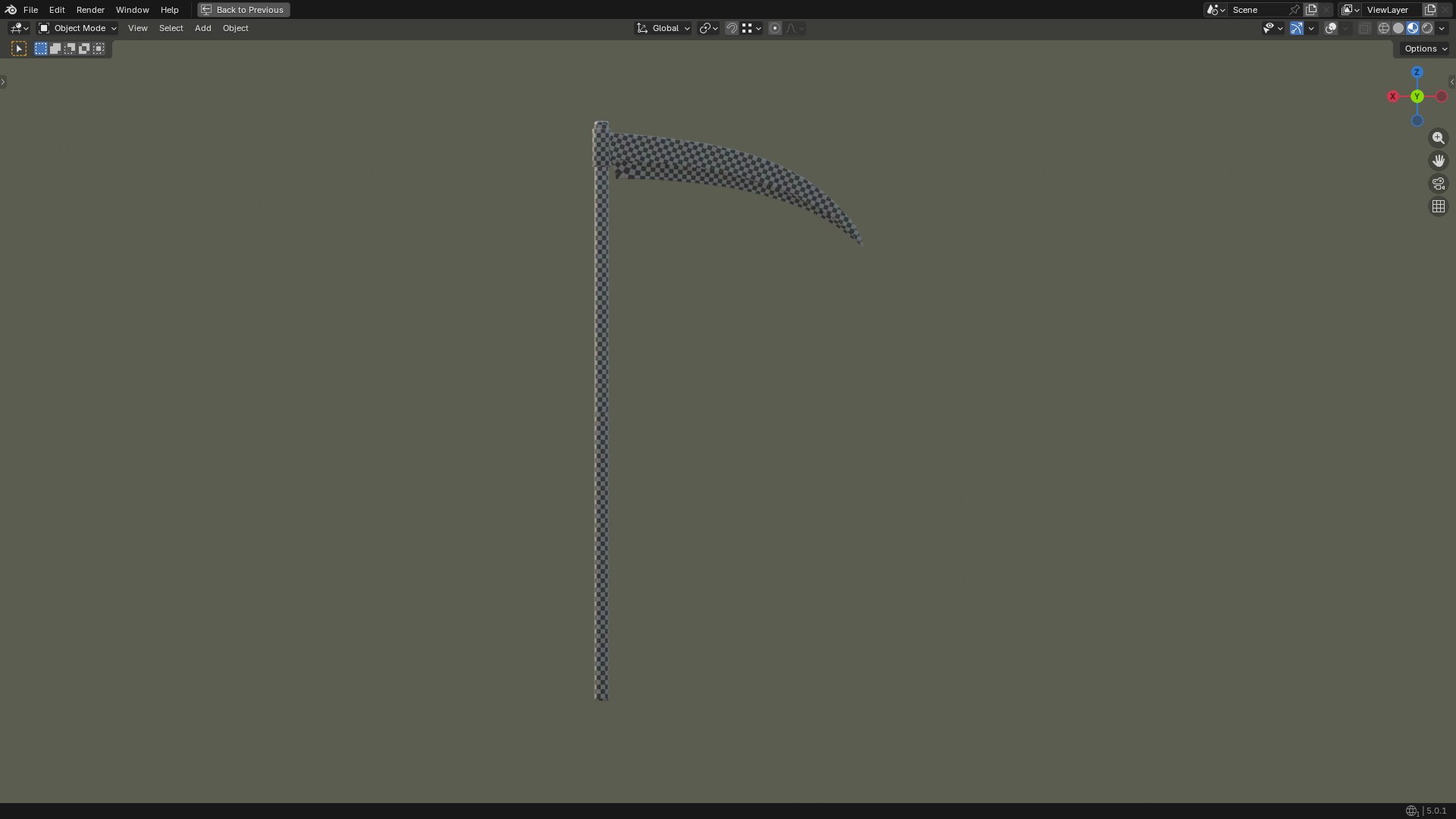Screen dimensions: 1456x819
Task: Switch to Wireframe viewport shading
Action: 1384,28
